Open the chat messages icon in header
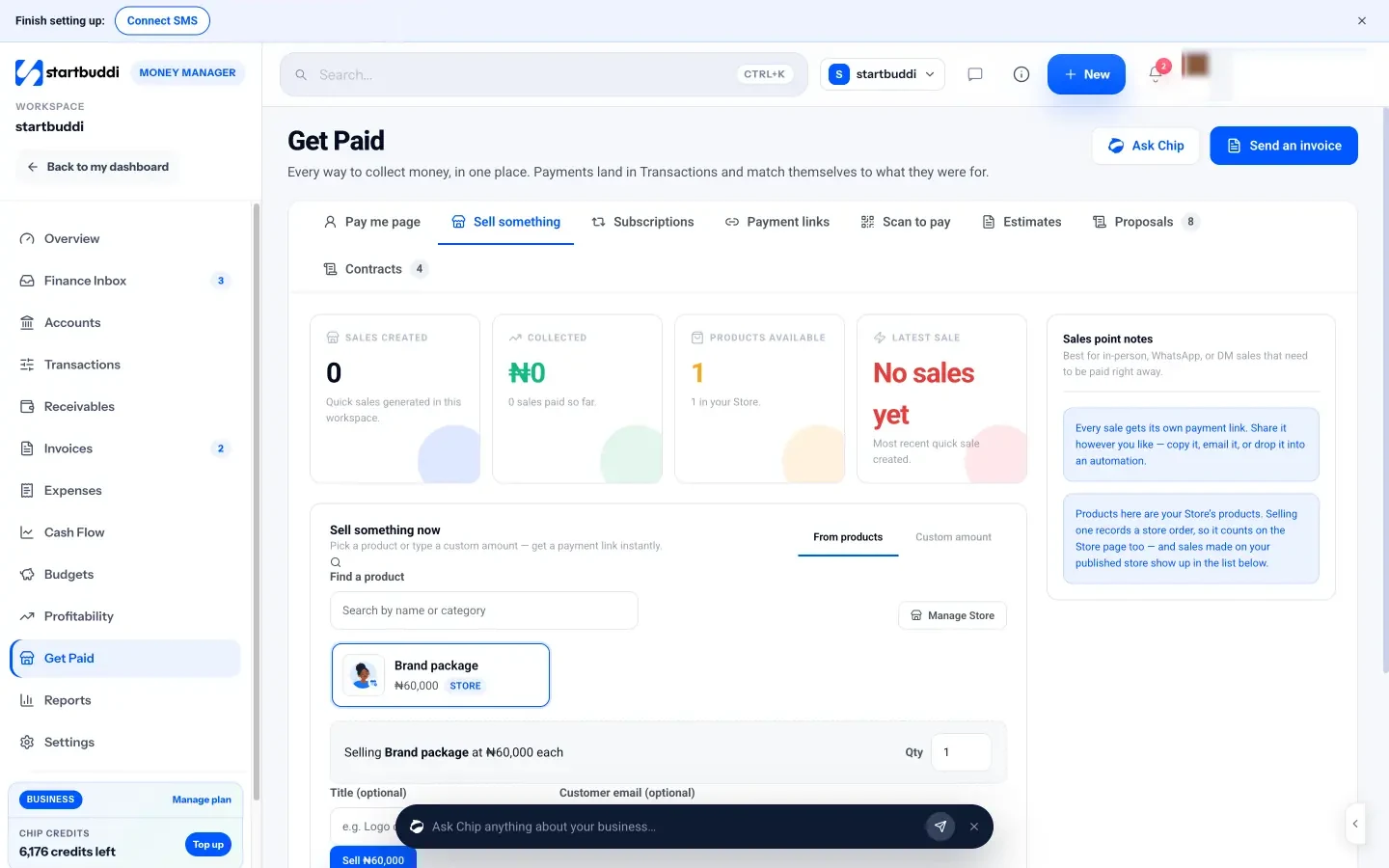The image size is (1389, 868). [975, 74]
